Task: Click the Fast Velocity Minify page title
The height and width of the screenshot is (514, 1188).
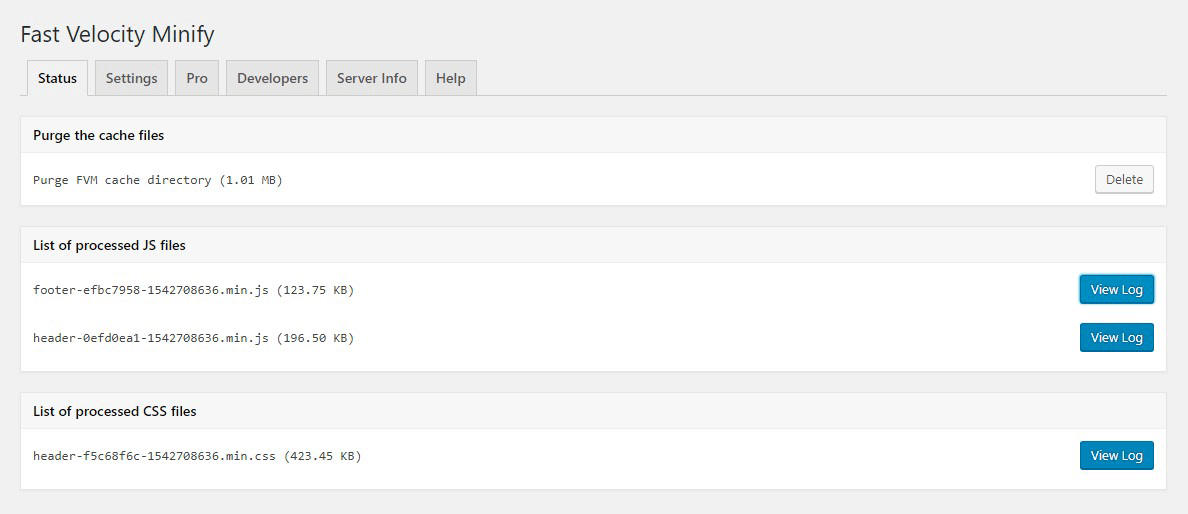Action: point(117,34)
